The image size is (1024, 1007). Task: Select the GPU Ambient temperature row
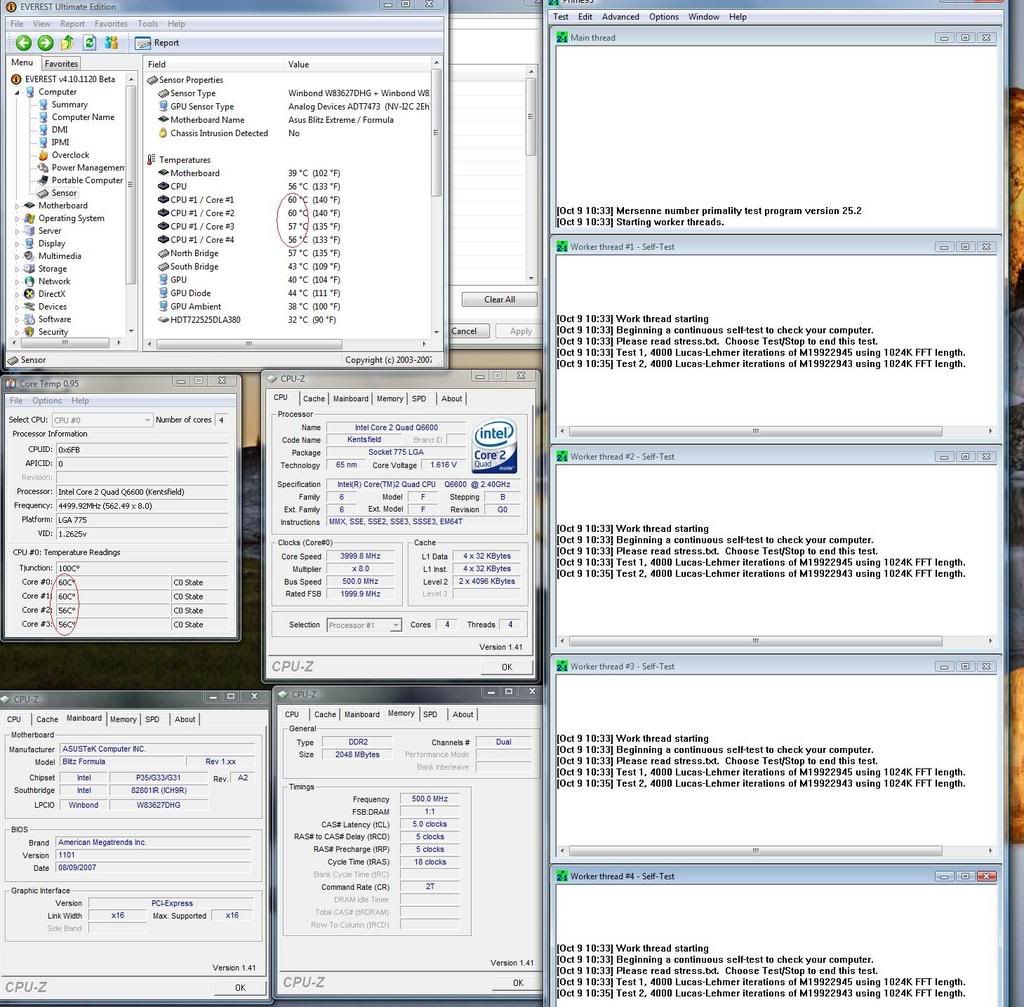click(x=287, y=306)
